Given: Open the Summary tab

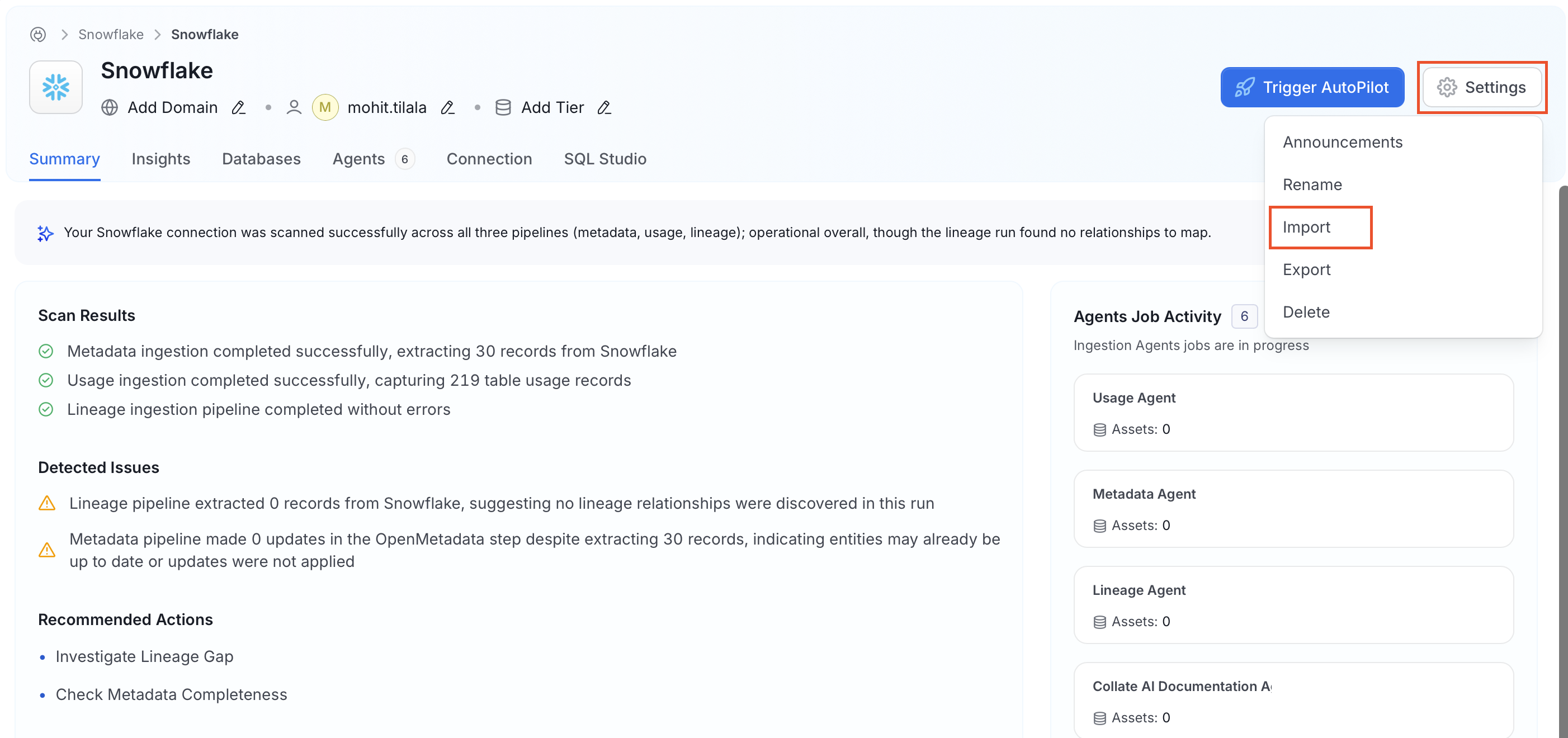Looking at the screenshot, I should (64, 159).
